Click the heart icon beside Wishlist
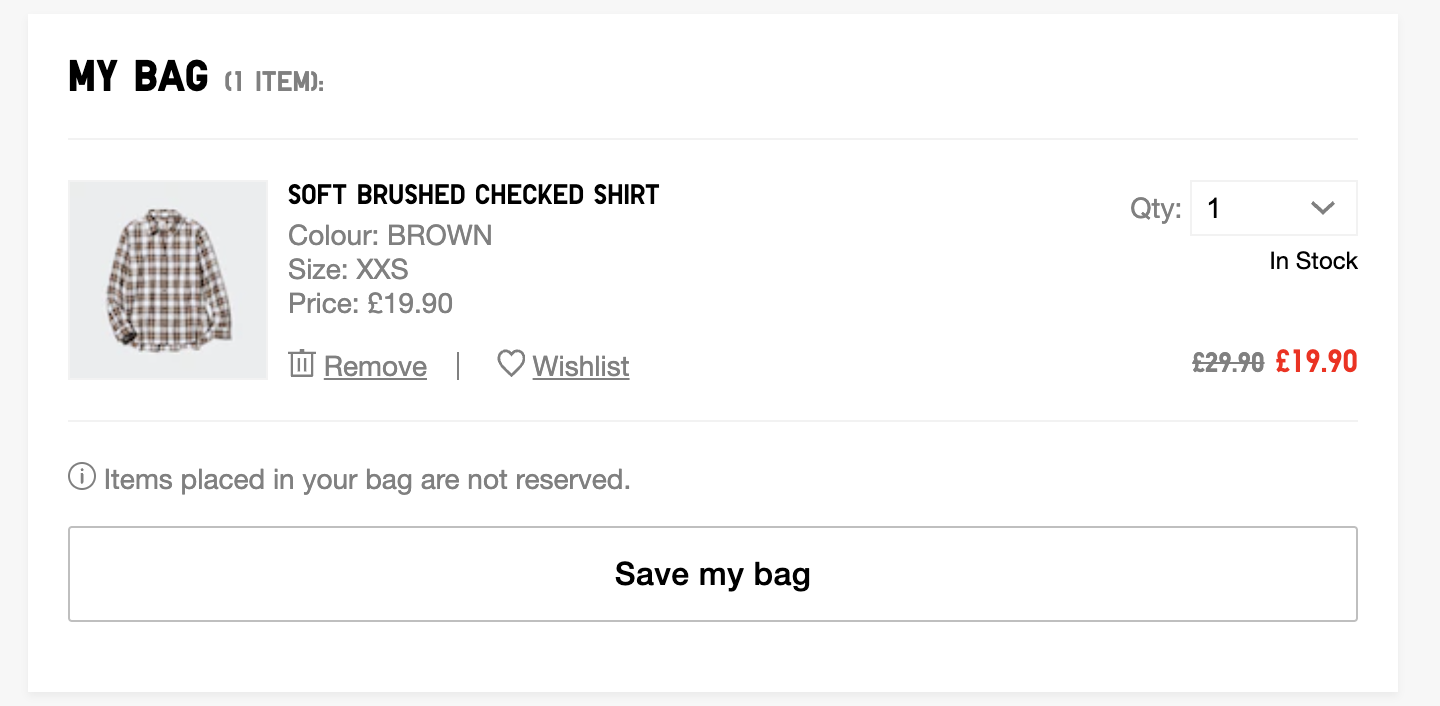The width and height of the screenshot is (1440, 706). pyautogui.click(x=511, y=363)
